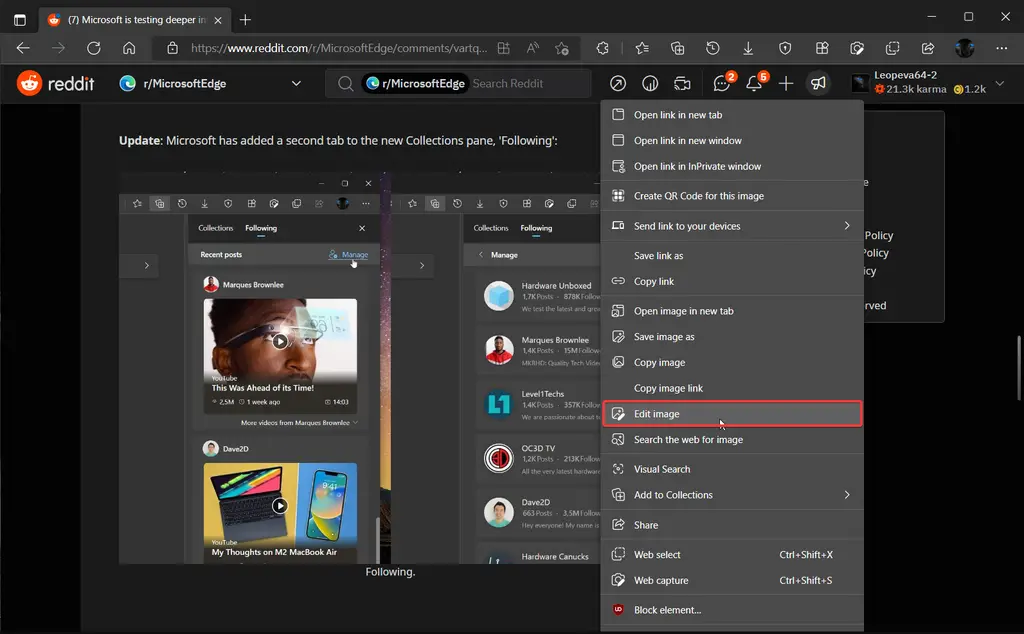Image resolution: width=1024 pixels, height=634 pixels.
Task: Open the Edge History toolbar icon
Action: click(x=712, y=48)
